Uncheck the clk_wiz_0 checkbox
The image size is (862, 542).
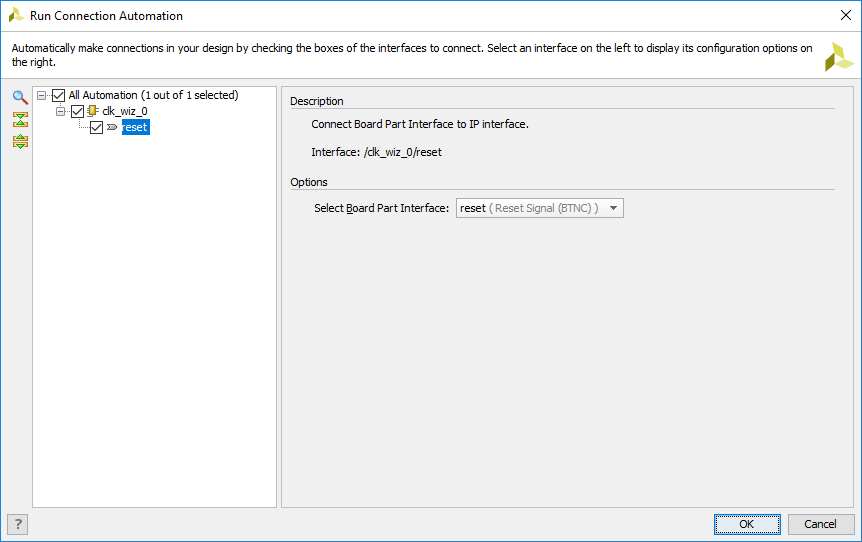pos(78,112)
